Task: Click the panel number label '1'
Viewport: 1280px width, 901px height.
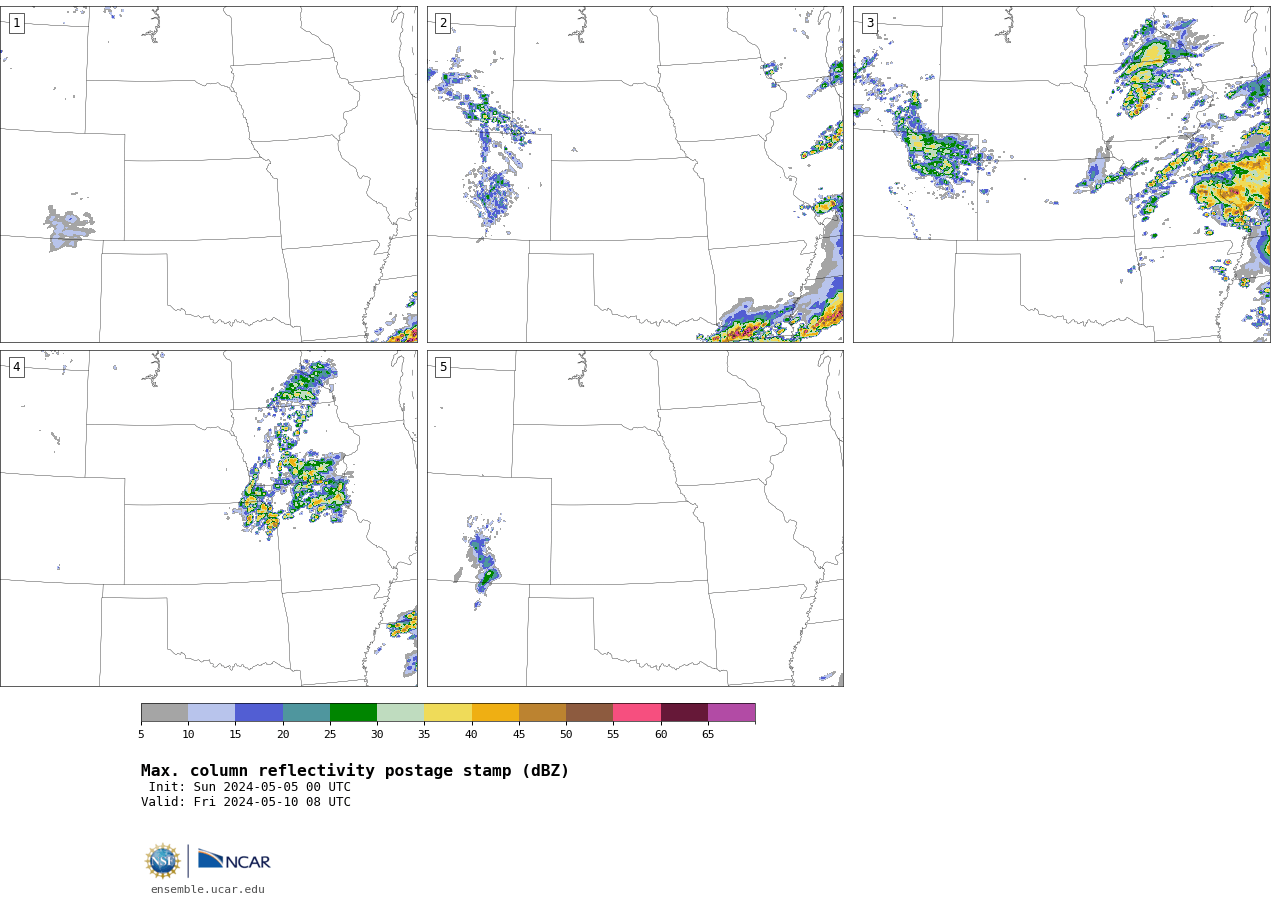Action: (16, 23)
